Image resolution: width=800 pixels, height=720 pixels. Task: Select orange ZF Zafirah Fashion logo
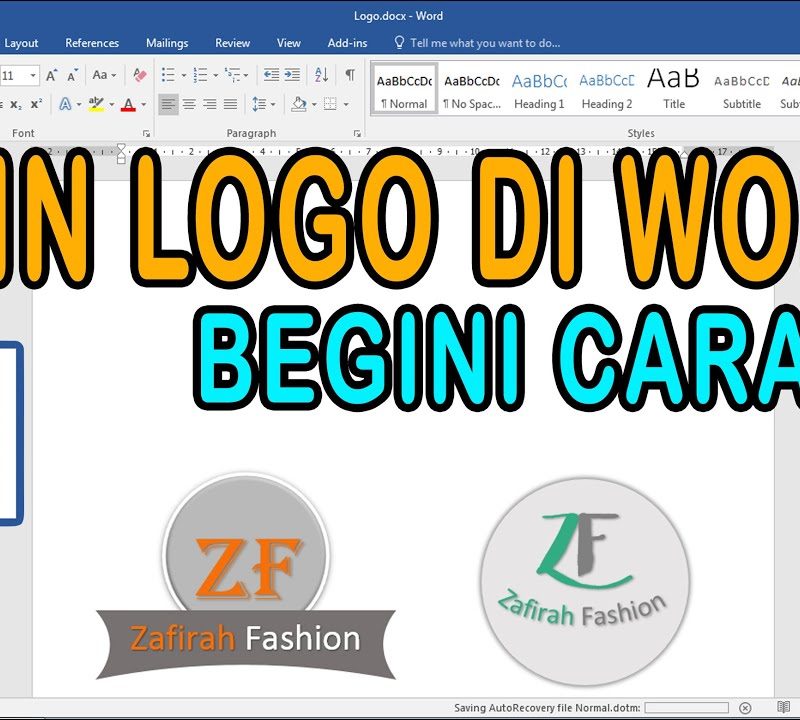point(246,578)
